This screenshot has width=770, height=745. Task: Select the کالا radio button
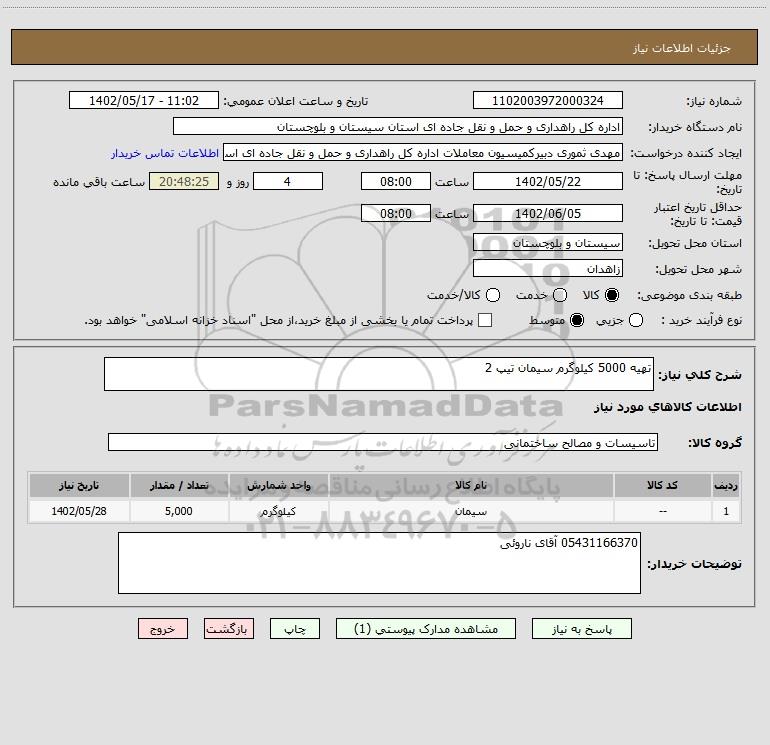tap(612, 295)
